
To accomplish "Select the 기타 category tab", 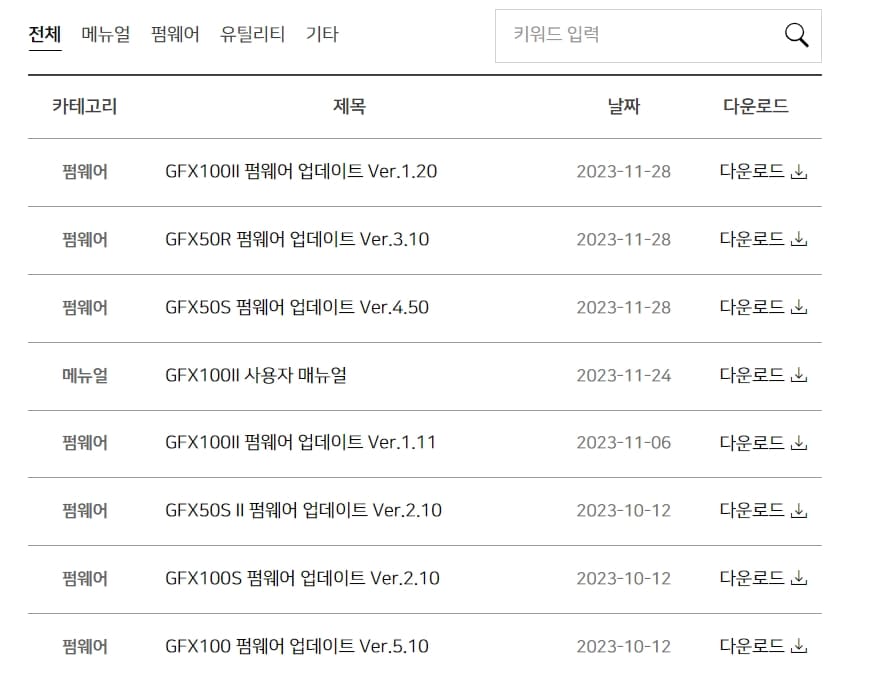I will pyautogui.click(x=321, y=33).
